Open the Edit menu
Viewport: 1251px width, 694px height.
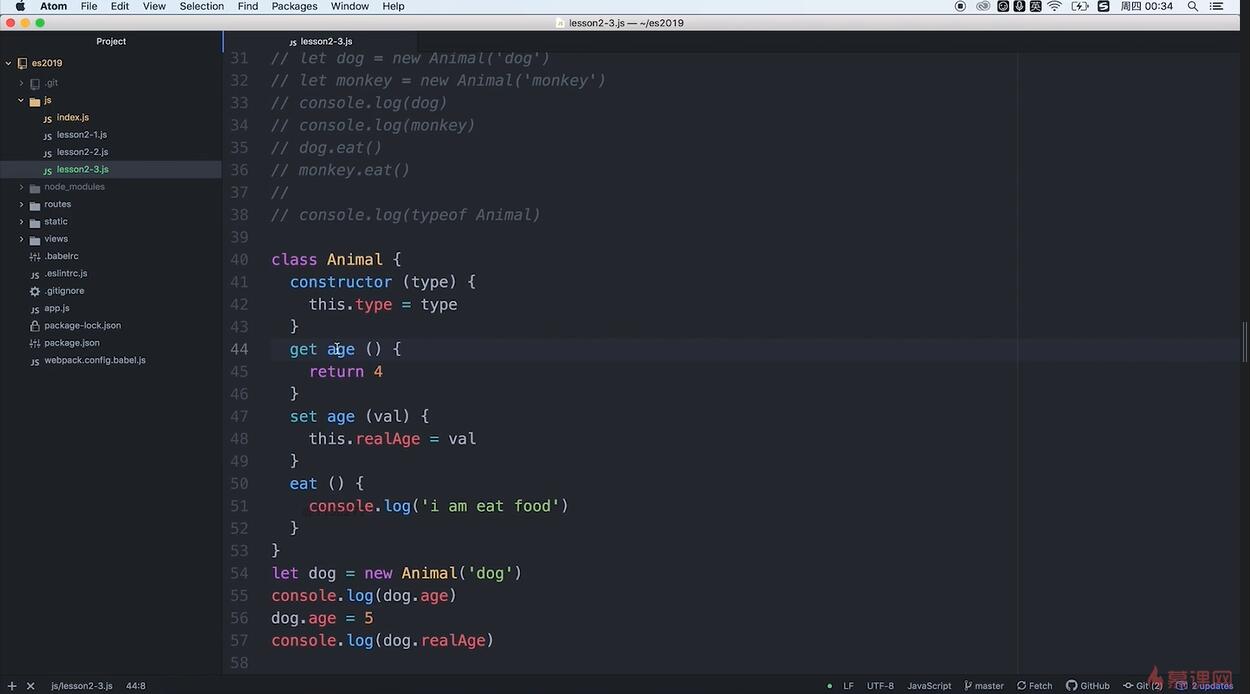point(120,6)
